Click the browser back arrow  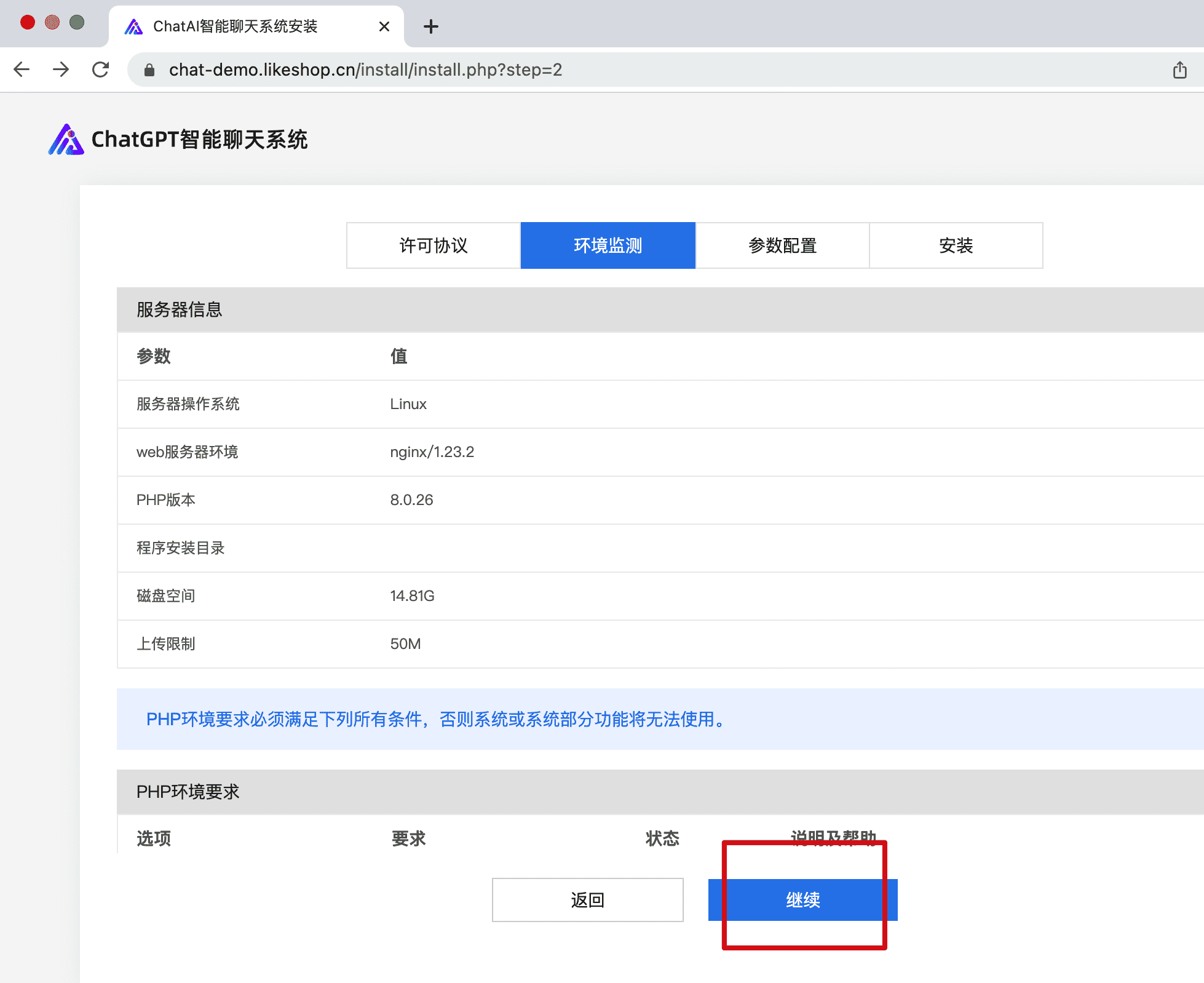tap(22, 70)
